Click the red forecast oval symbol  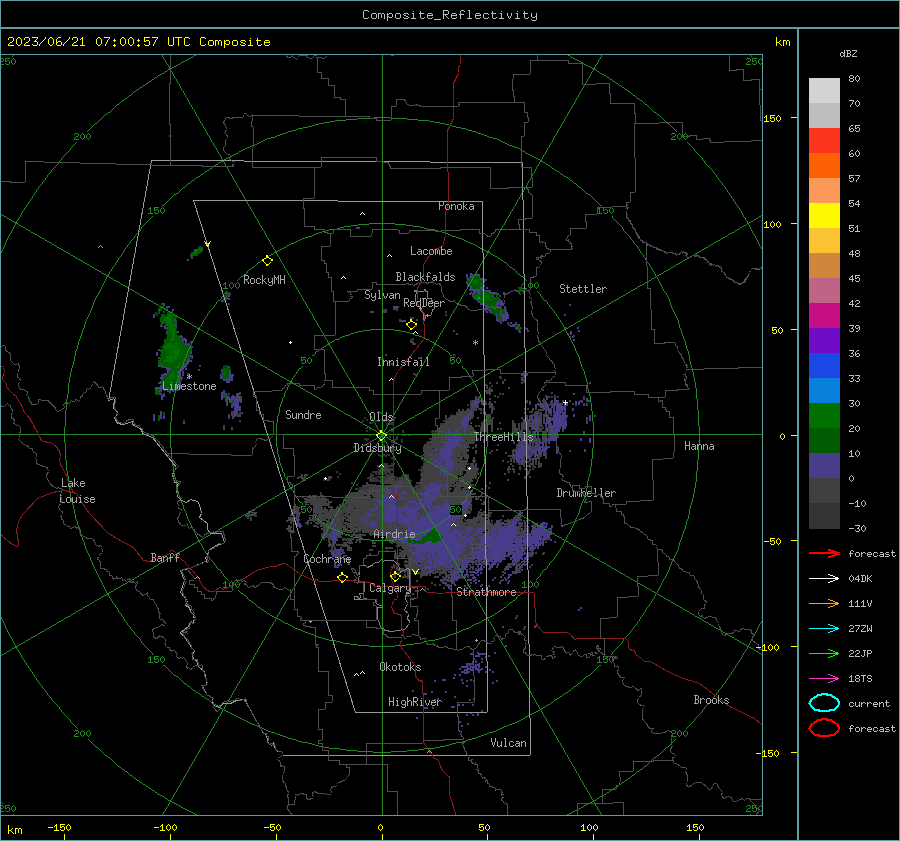click(824, 728)
